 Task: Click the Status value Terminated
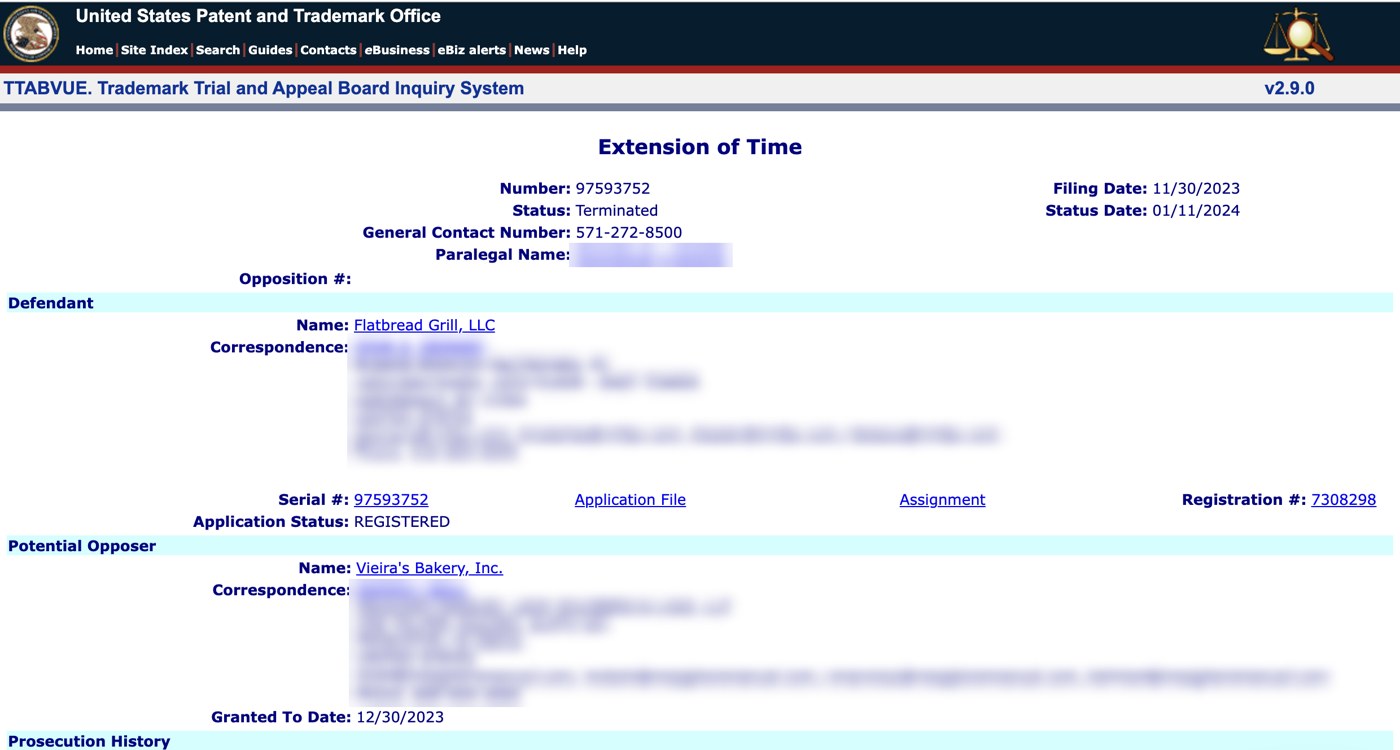[617, 210]
